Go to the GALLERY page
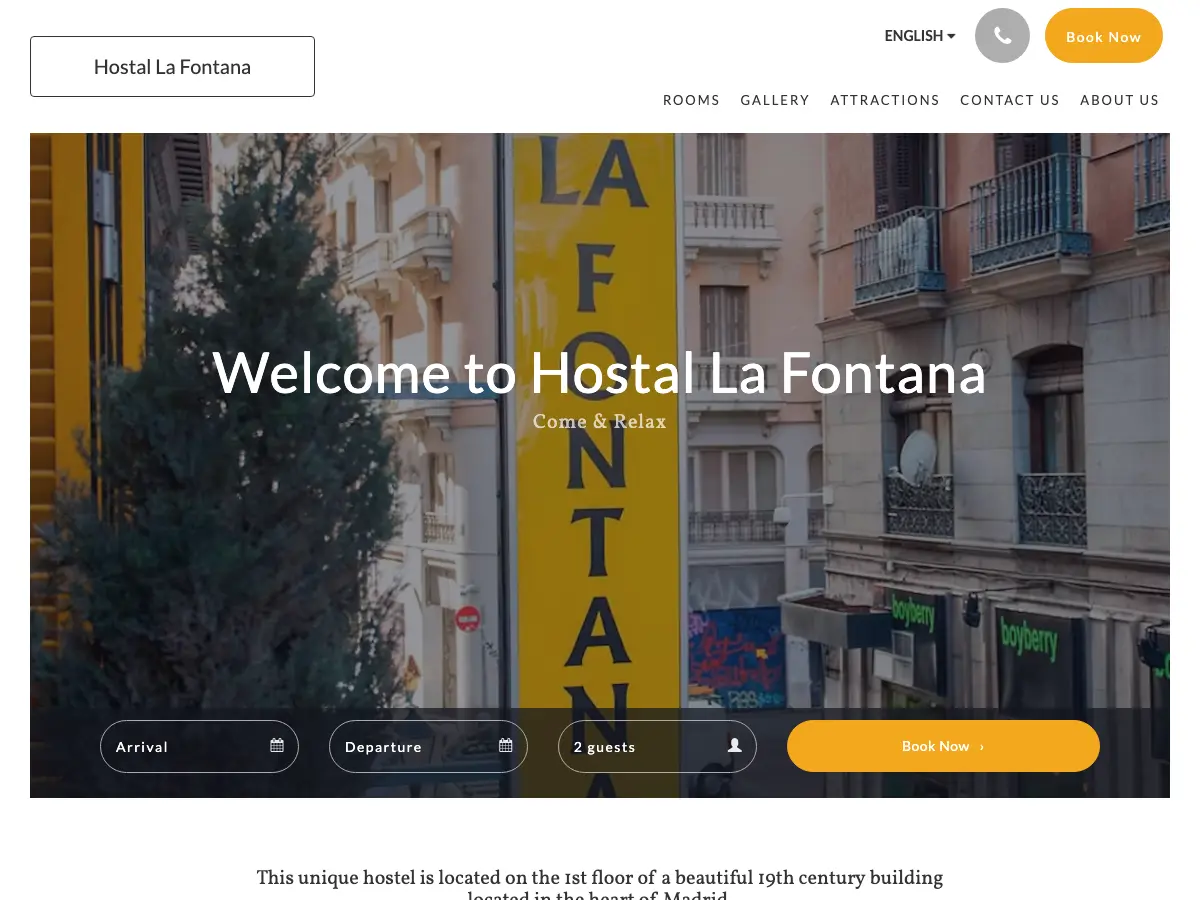1200x900 pixels. tap(775, 100)
